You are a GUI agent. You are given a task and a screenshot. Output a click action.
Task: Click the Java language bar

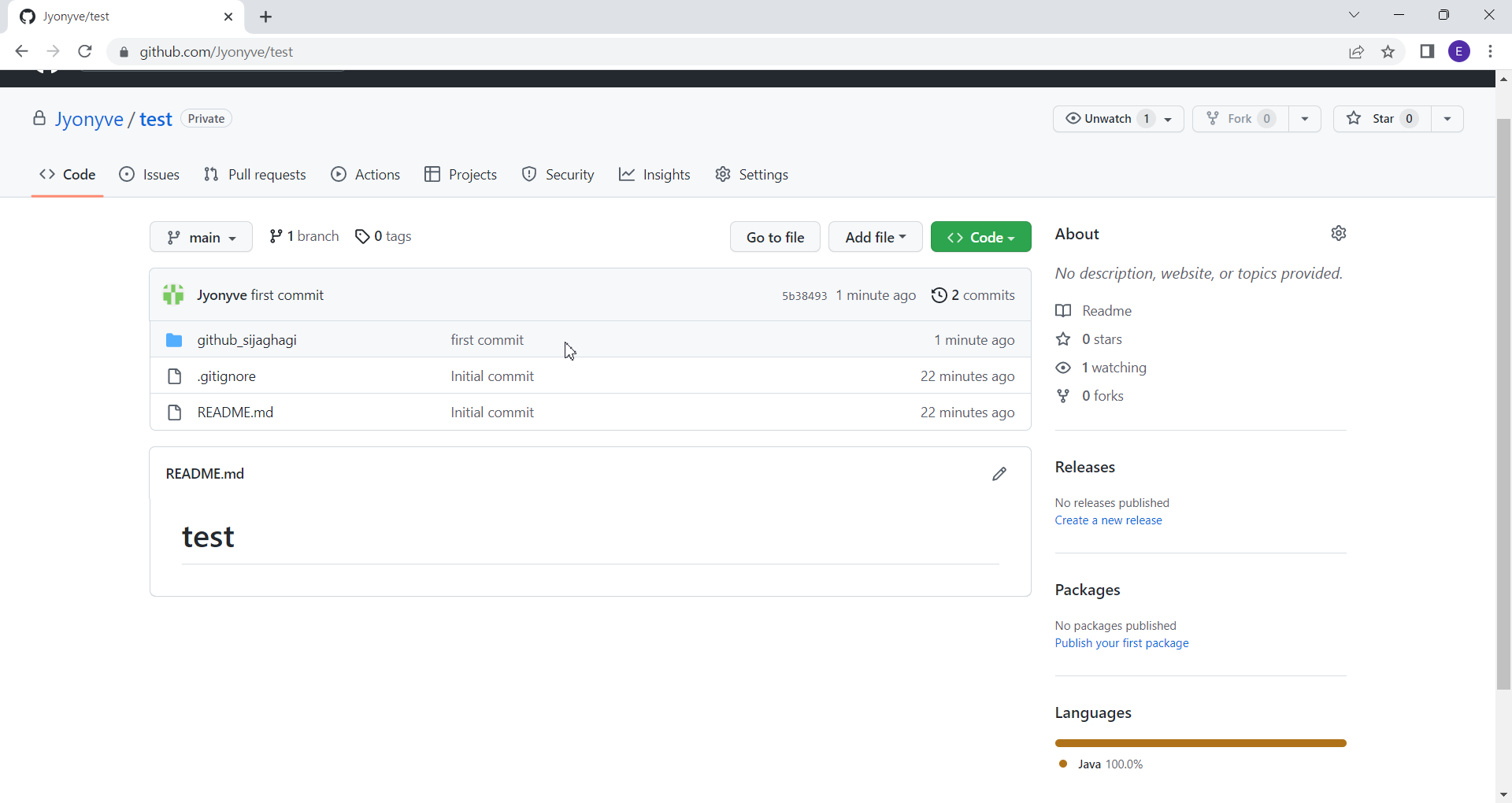pyautogui.click(x=1201, y=743)
